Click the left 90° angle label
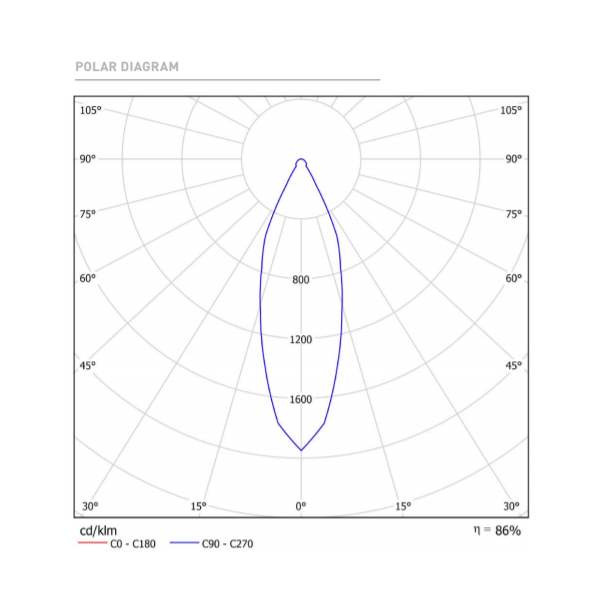 [x=88, y=159]
